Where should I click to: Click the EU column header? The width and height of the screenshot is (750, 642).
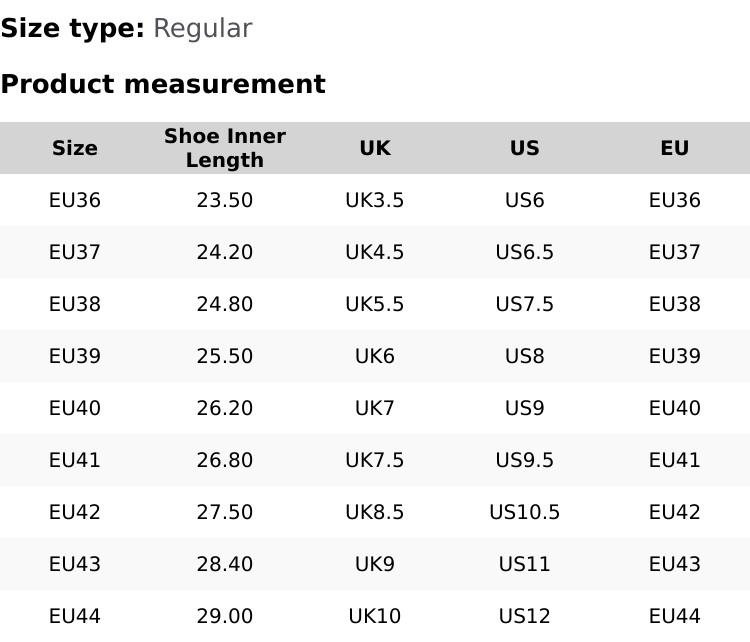tap(675, 148)
